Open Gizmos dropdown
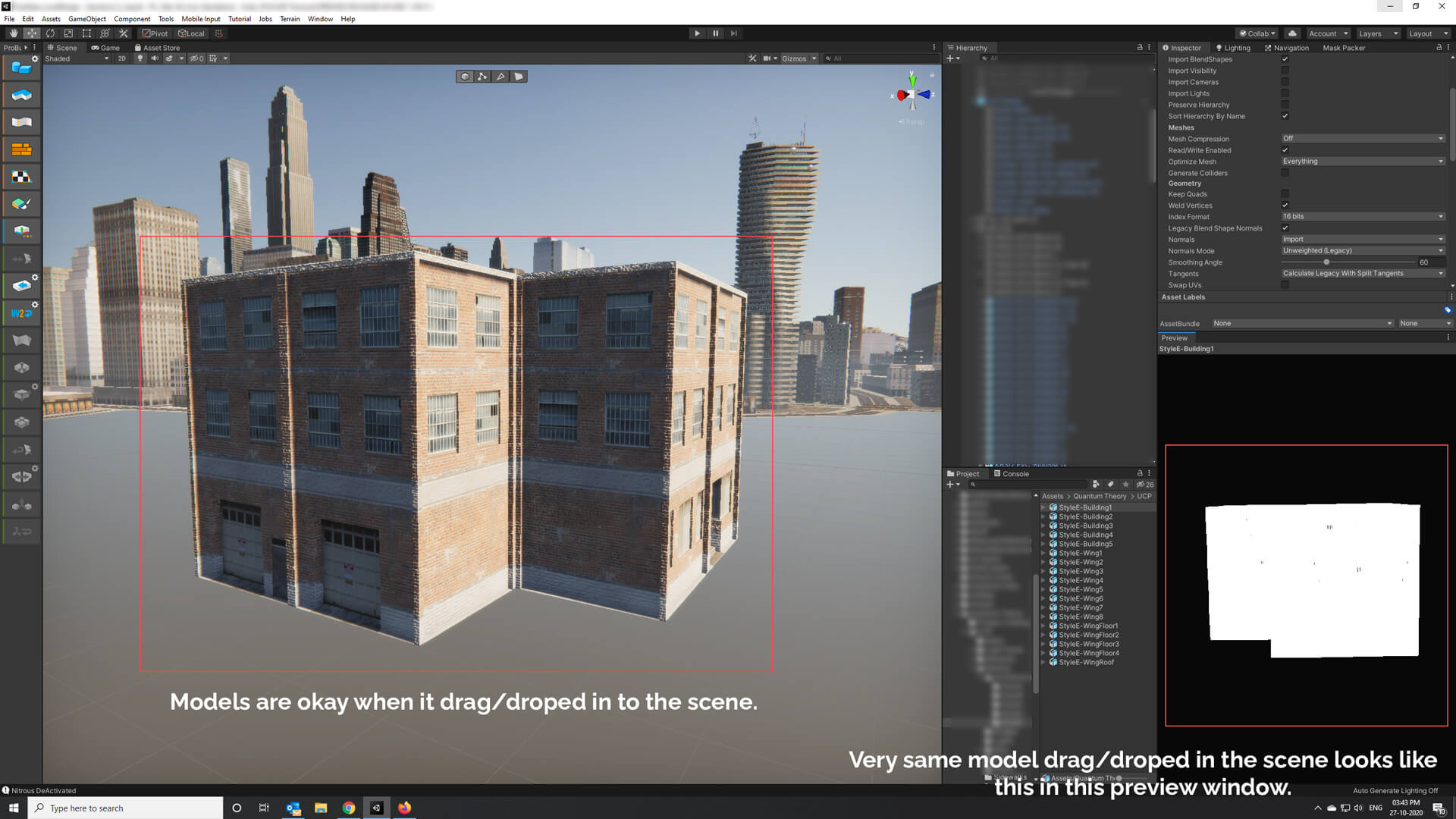This screenshot has height=819, width=1456. point(799,58)
